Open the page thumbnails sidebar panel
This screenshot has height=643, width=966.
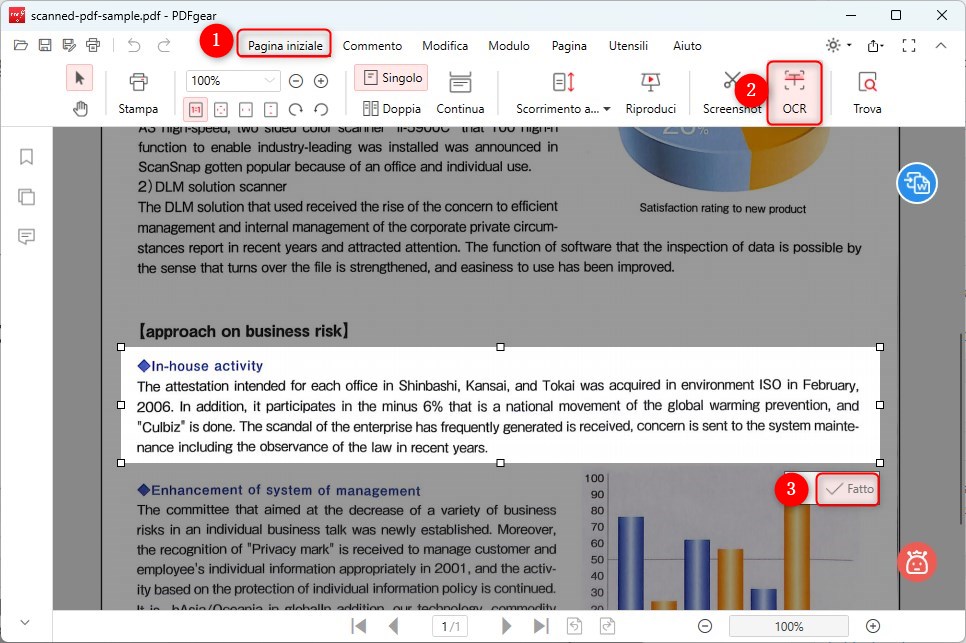[26, 197]
